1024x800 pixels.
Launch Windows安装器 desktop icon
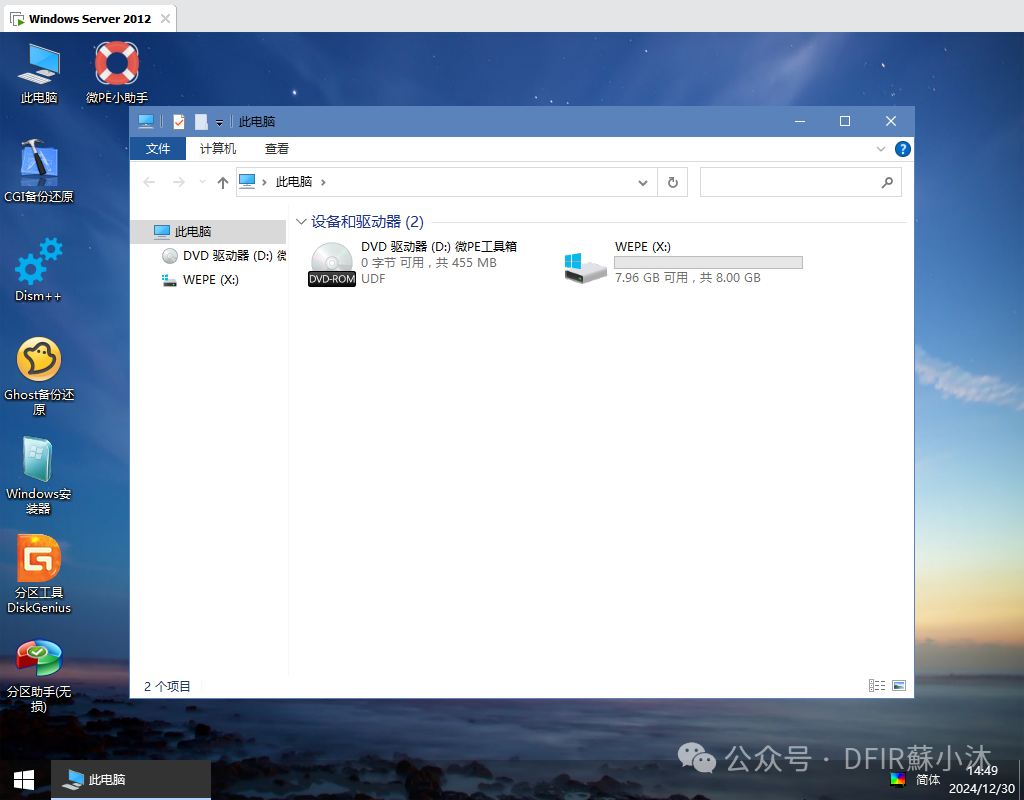[x=39, y=476]
